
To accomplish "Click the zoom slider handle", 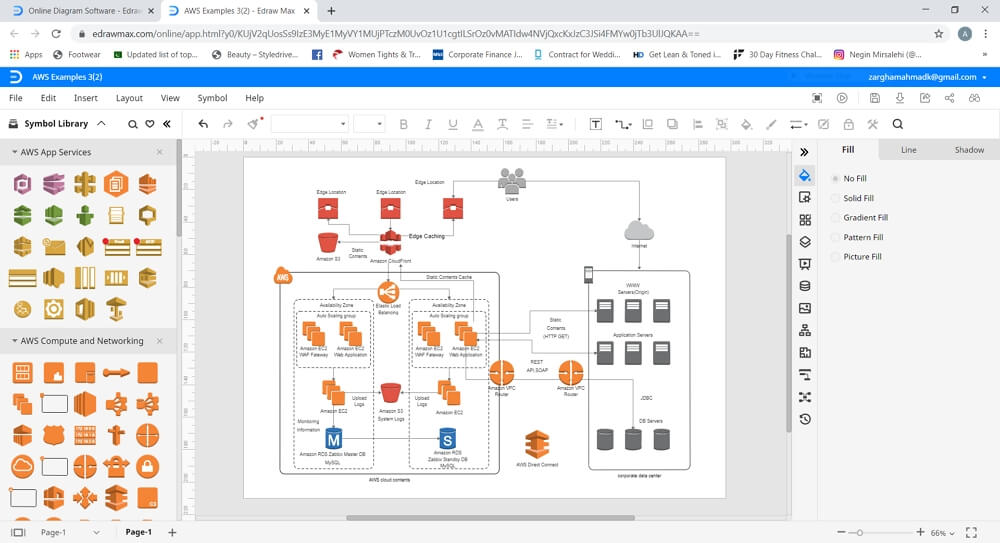I will pyautogui.click(x=860, y=532).
